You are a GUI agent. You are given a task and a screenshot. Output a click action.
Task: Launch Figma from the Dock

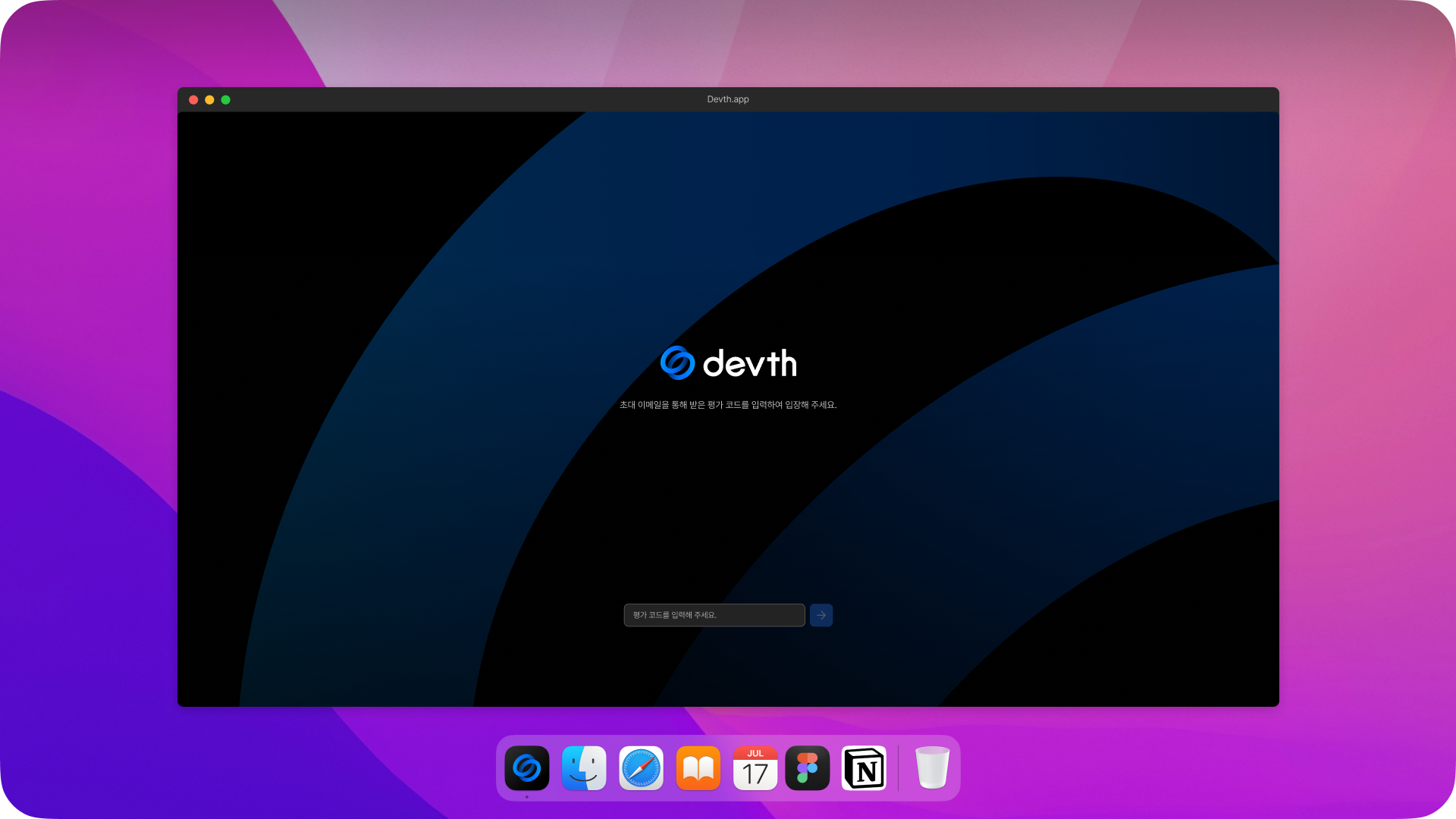pos(807,768)
